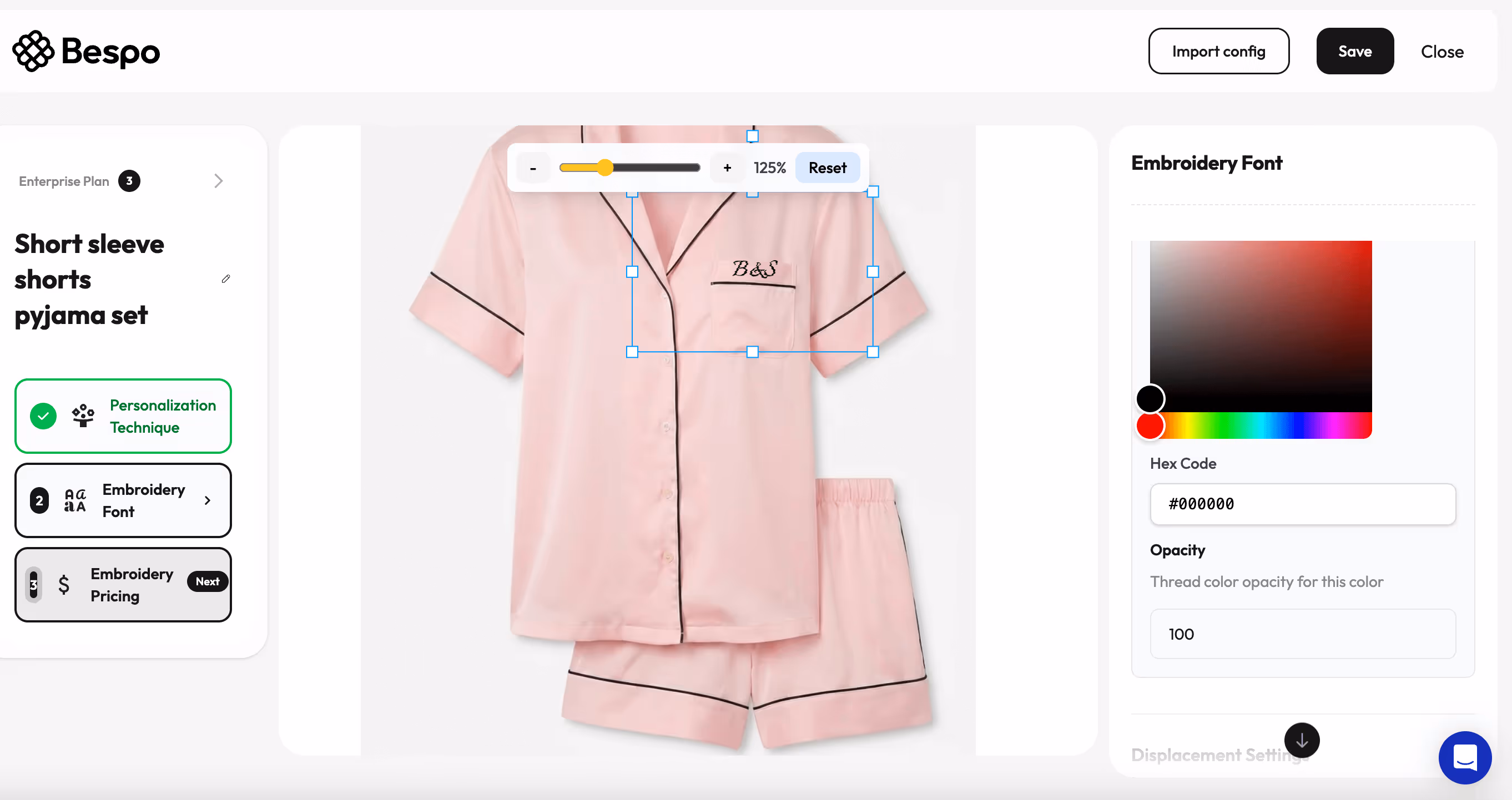1512x800 pixels.
Task: Click the Bespo logo icon
Action: pyautogui.click(x=33, y=51)
